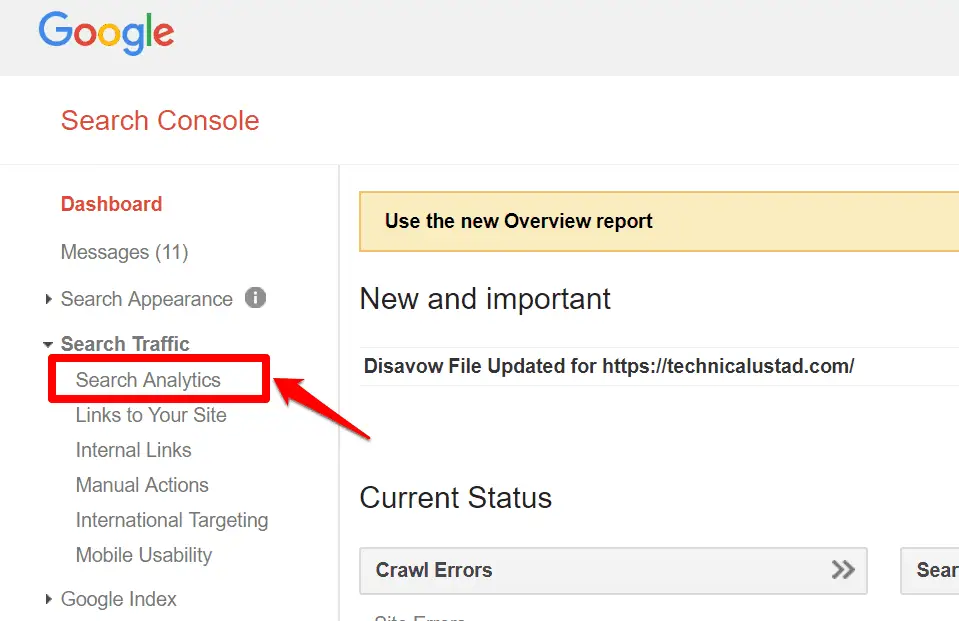Open Internal Links
Screen dimensions: 959x621
[133, 450]
